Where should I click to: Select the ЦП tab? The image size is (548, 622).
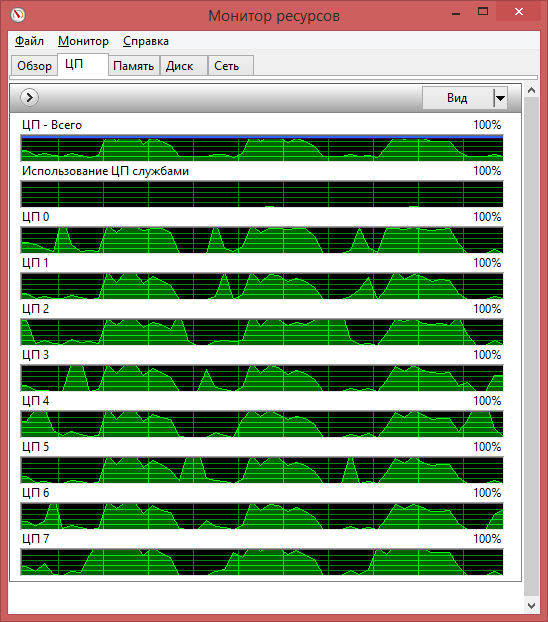(x=83, y=64)
